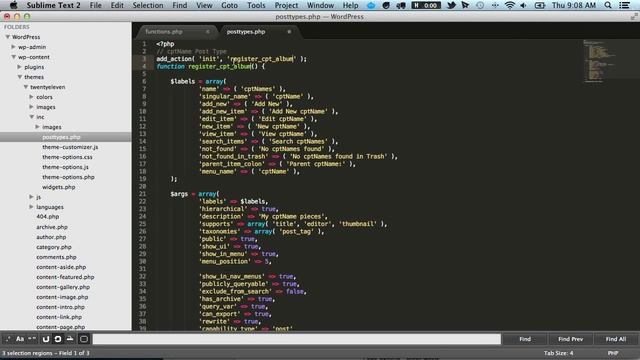Open the Tools menu
This screenshot has height=360, width=640.
[256, 5]
